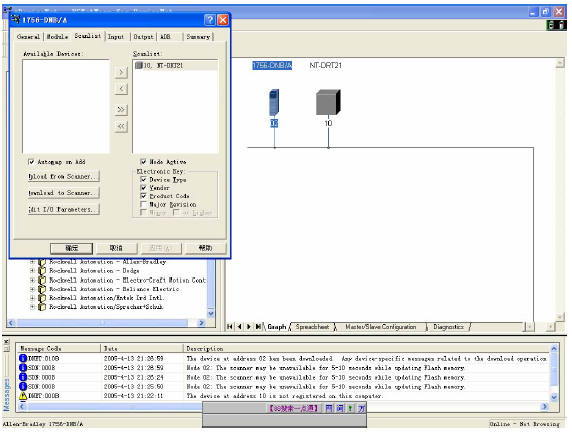Go to previous sheet tab arrow
This screenshot has width=572, height=432.
tap(239, 327)
